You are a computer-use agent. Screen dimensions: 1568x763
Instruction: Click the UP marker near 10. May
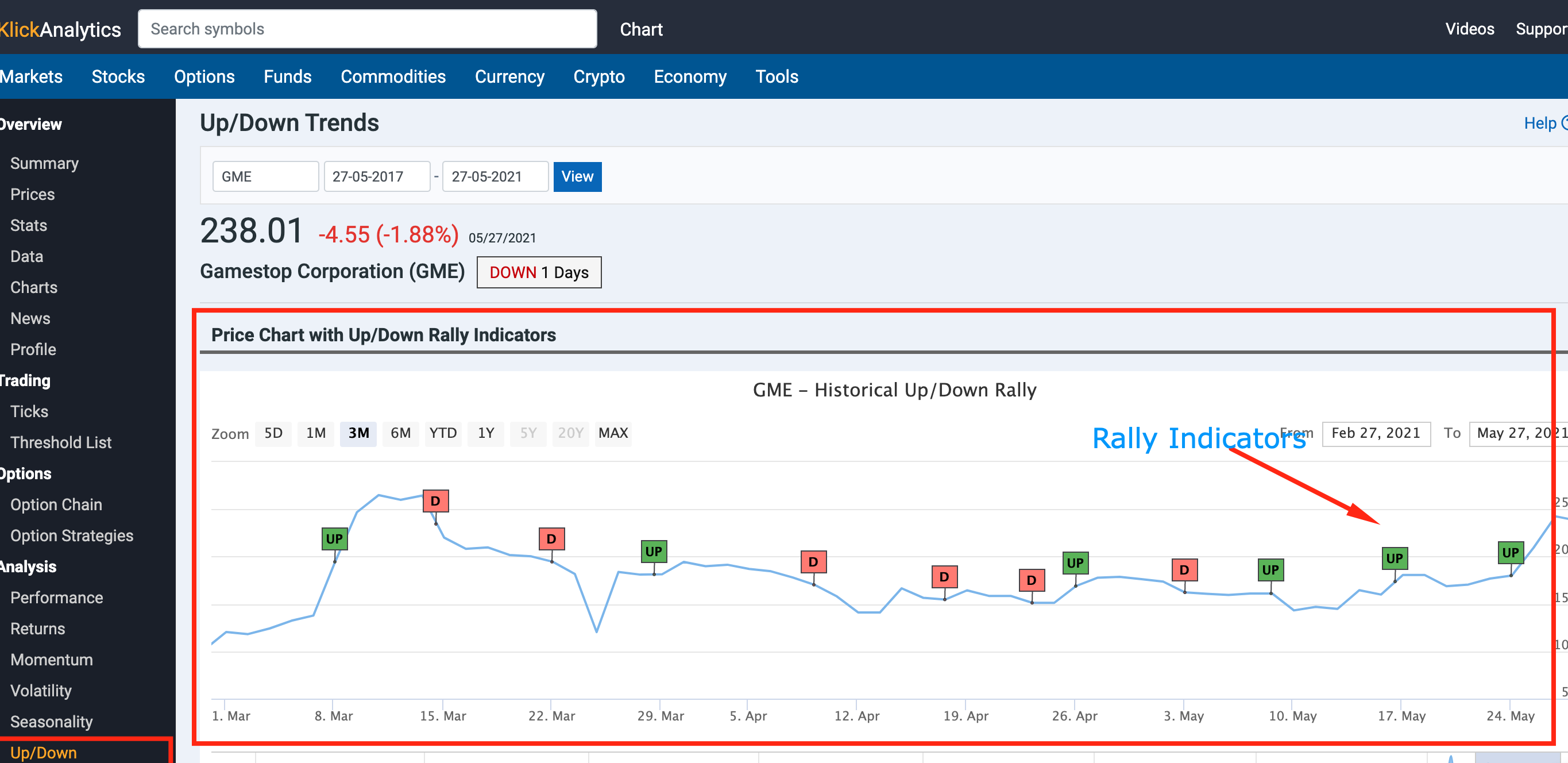coord(1270,570)
